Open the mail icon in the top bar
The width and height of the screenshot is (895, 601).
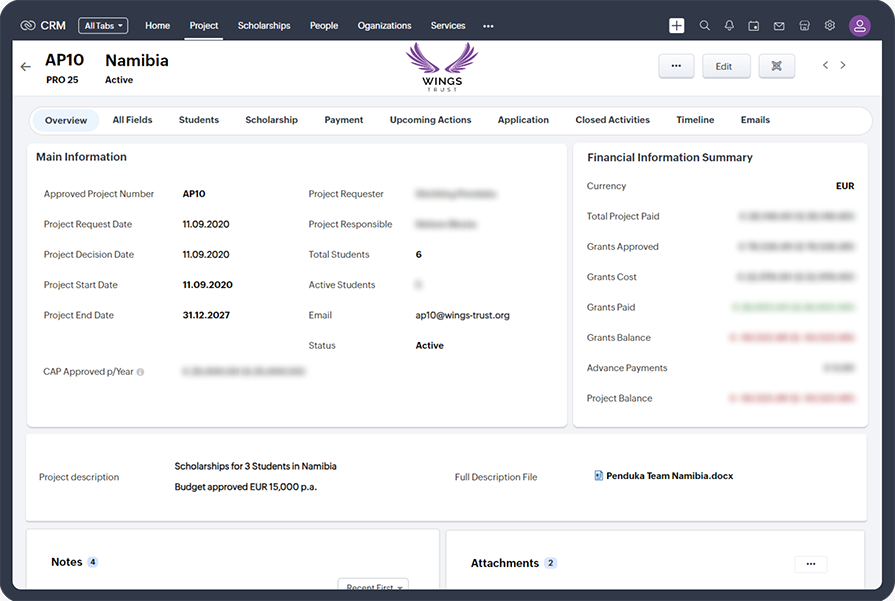(779, 25)
